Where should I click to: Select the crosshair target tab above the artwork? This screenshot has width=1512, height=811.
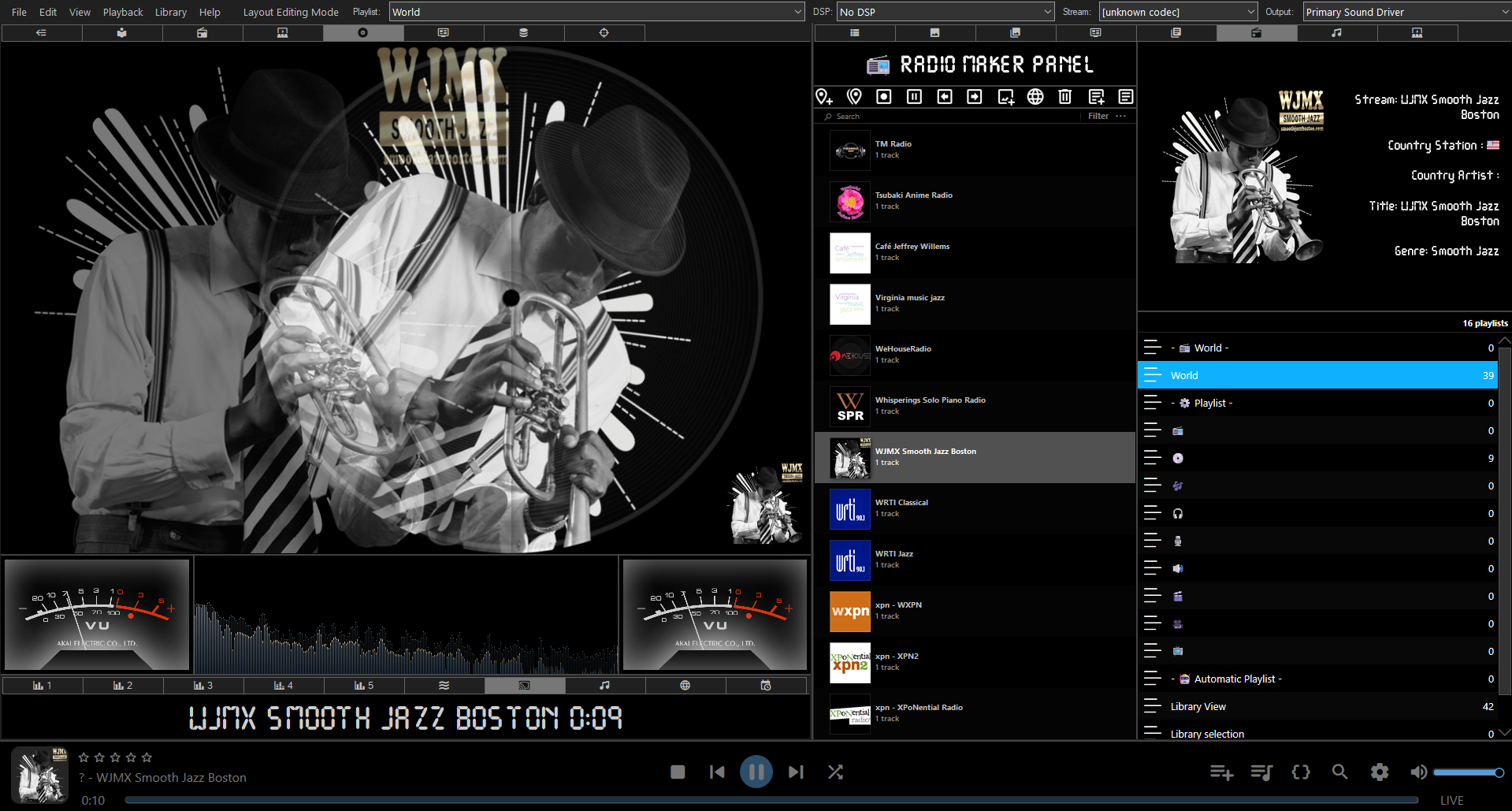pyautogui.click(x=604, y=33)
